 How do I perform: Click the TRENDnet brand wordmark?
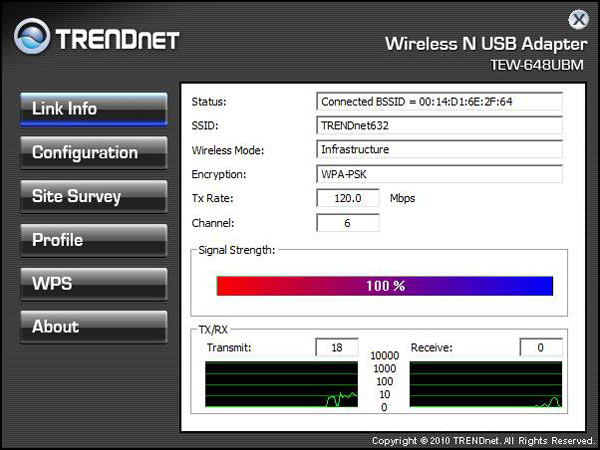(117, 39)
